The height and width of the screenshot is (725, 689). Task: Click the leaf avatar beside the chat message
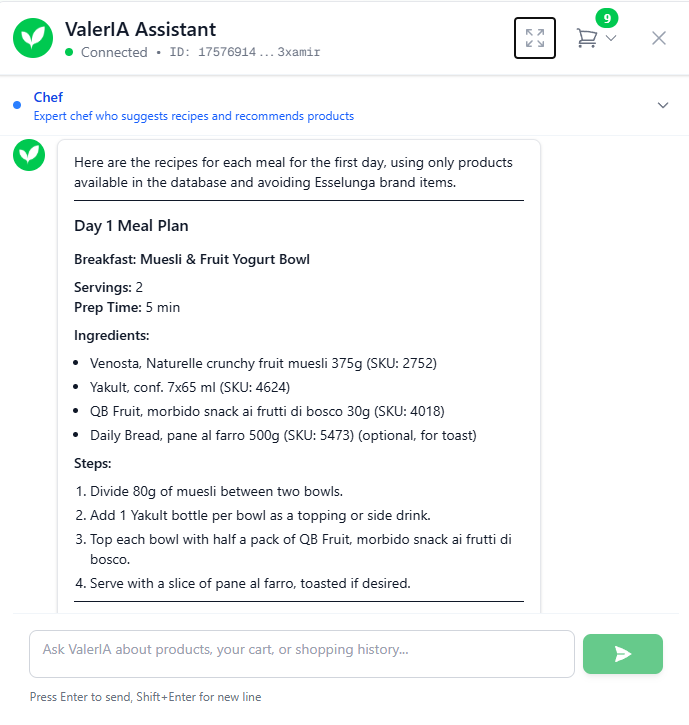coord(29,155)
